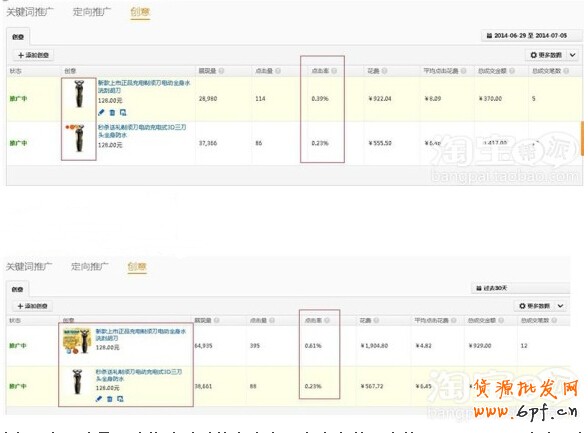Click the trash delete icon in bottom table

click(x=110, y=399)
